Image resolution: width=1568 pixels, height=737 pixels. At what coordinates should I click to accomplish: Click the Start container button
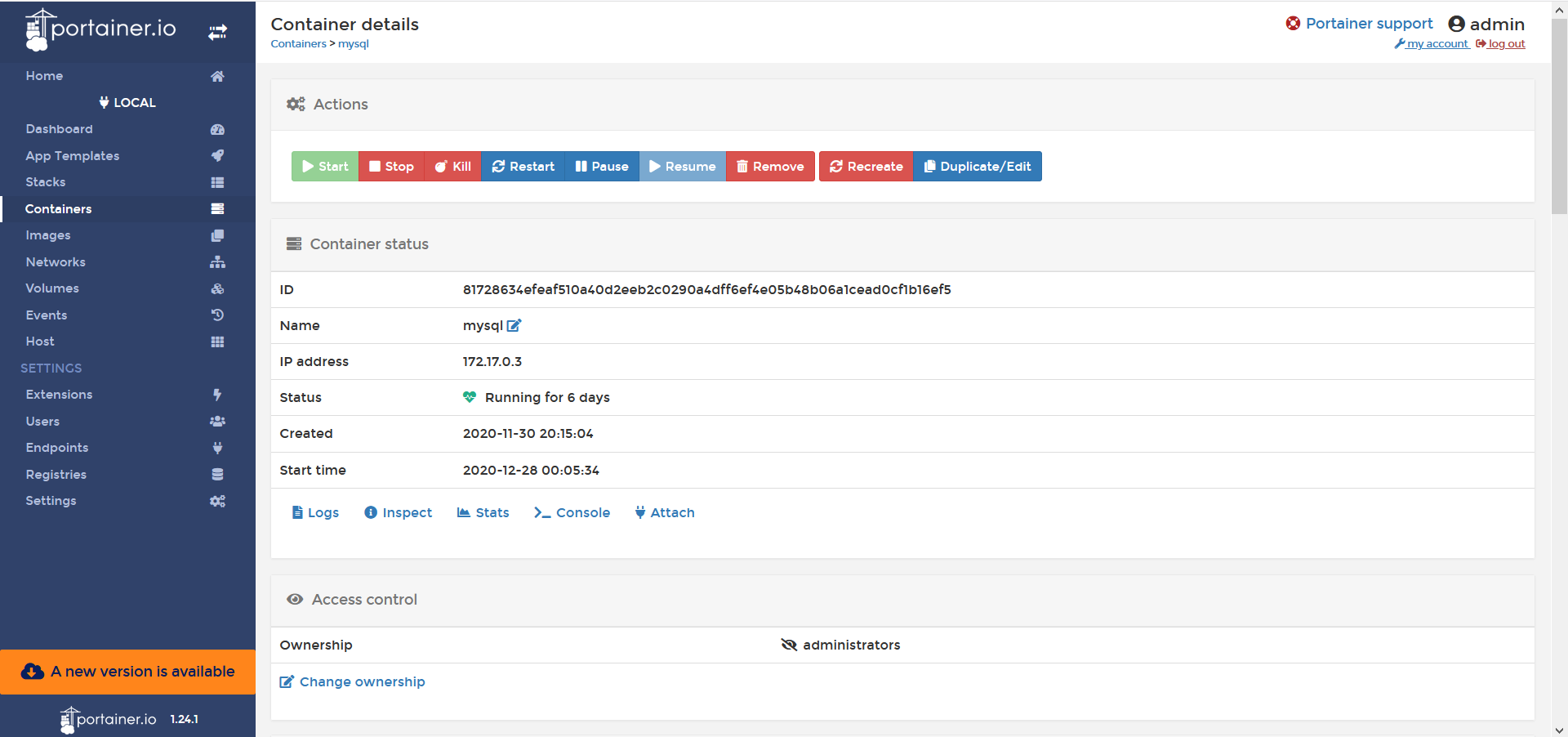[x=325, y=166]
